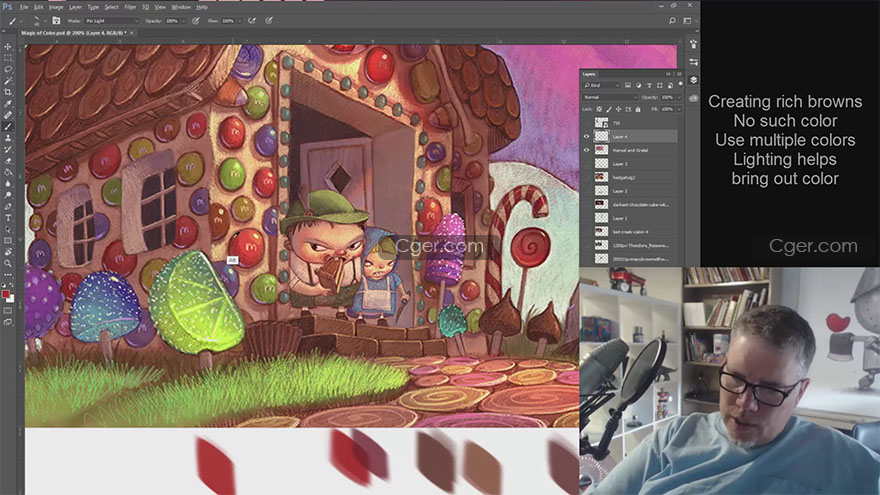
Task: Select the Pen tool
Action: click(8, 207)
